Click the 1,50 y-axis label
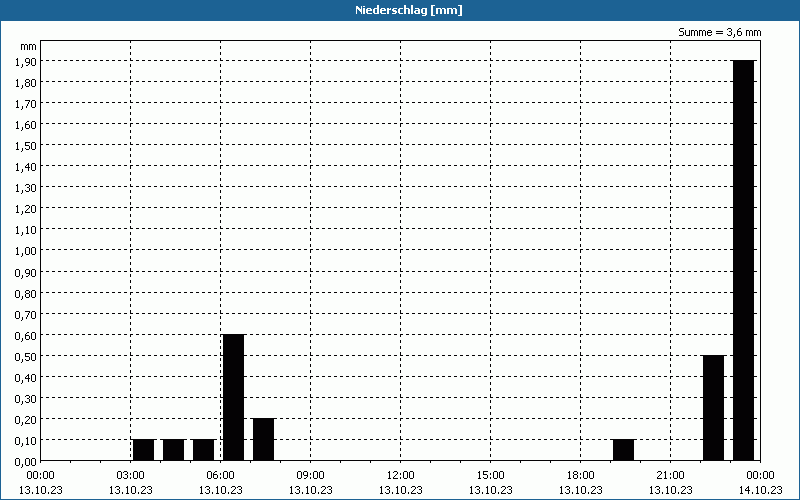This screenshot has width=800, height=500. (26, 145)
